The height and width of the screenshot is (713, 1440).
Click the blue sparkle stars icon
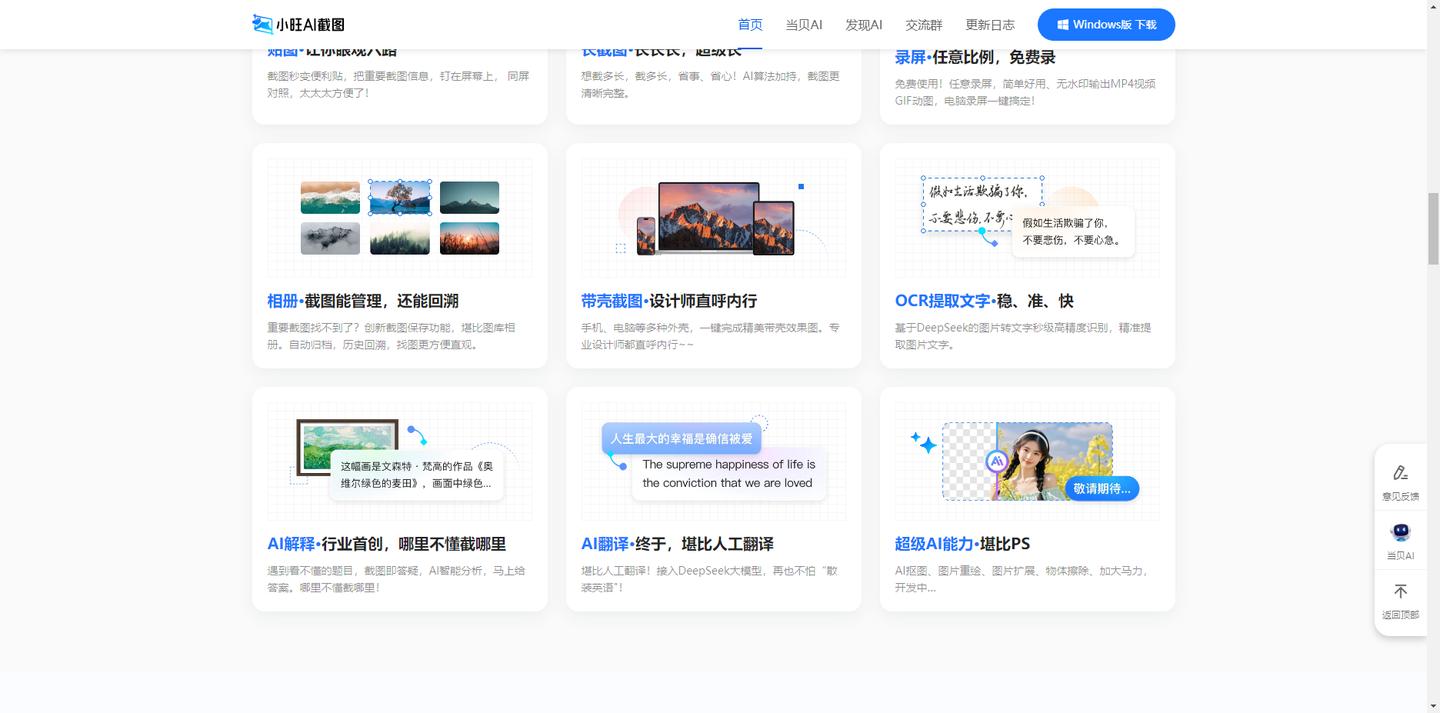click(922, 442)
